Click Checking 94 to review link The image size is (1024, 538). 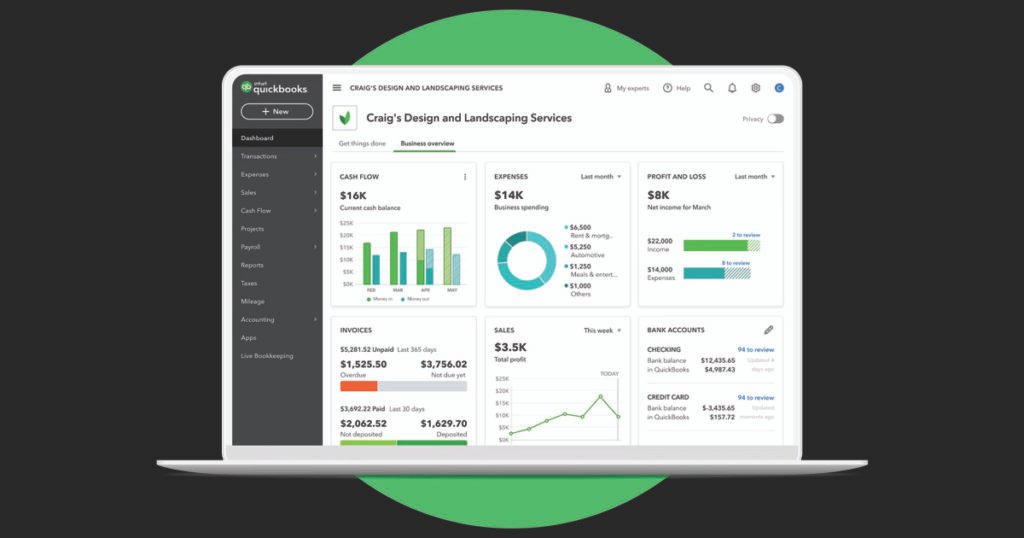coord(755,350)
